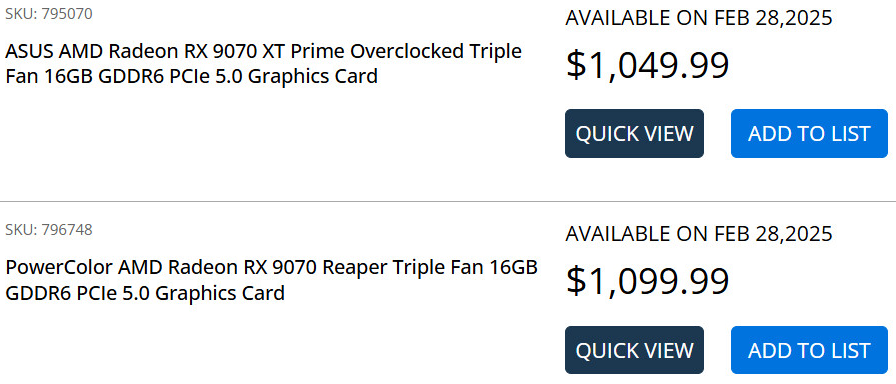Click "Fan 16GB GDDR6 PCIe 5.0 Graphics Card" title line

pos(191,75)
